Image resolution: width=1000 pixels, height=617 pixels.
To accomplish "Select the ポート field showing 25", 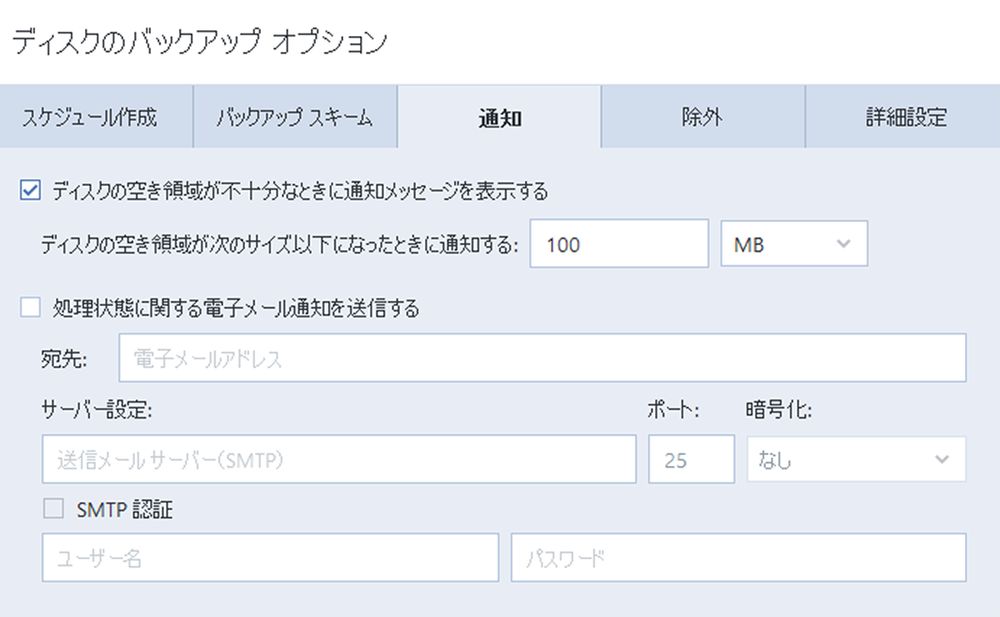I will coord(691,459).
